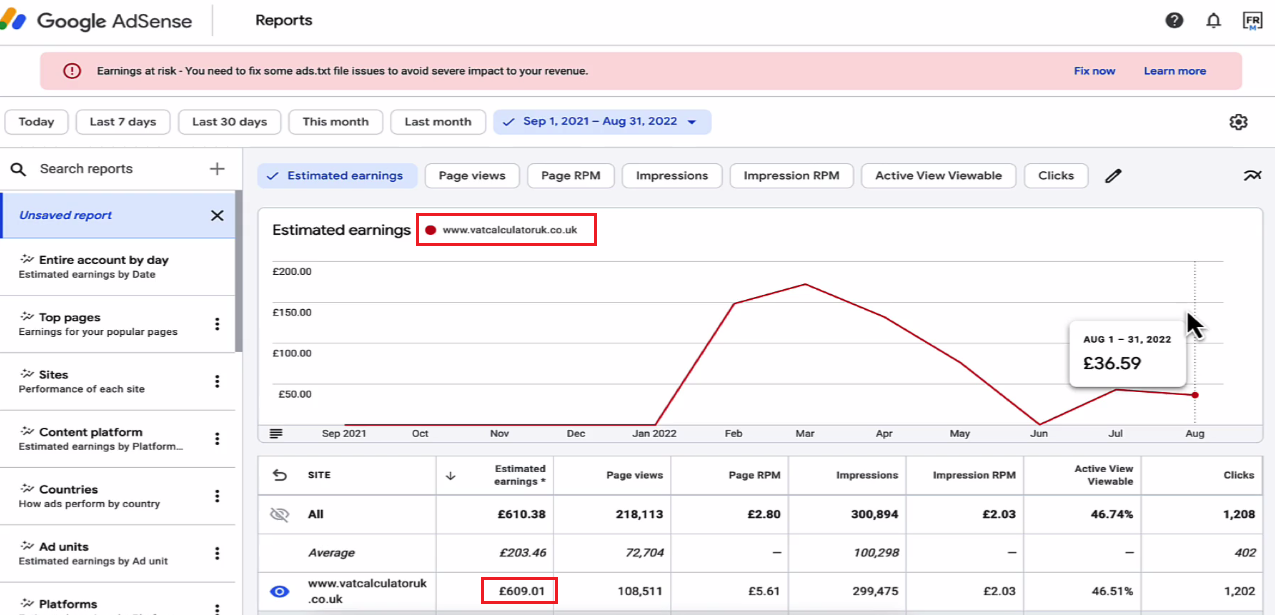
Task: Click the magnifier icon beside Search reports
Action: coord(18,169)
